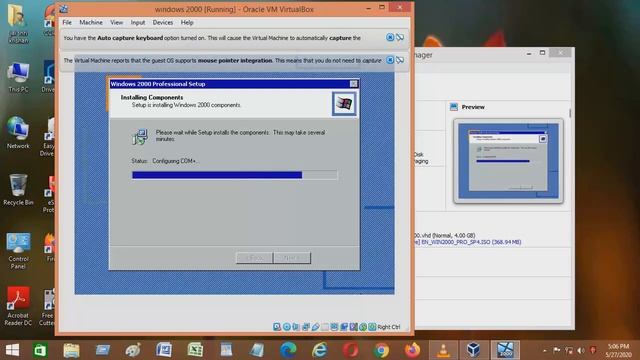Click the display status icon
640x360 pixels.
coord(334,327)
